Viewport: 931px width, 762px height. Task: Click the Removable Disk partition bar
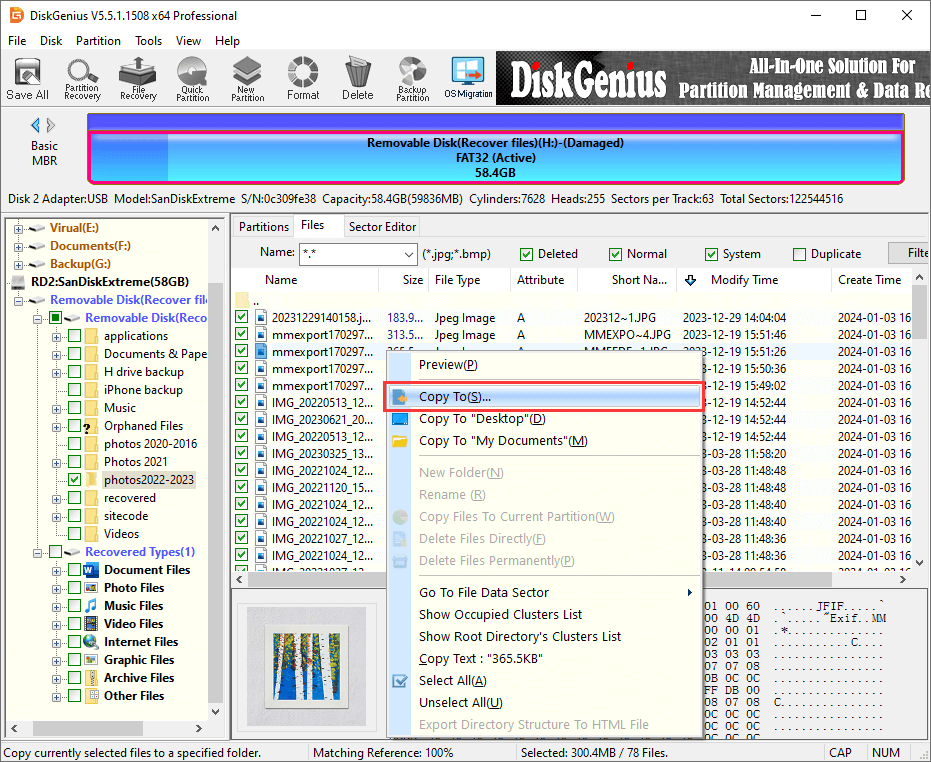pos(496,157)
